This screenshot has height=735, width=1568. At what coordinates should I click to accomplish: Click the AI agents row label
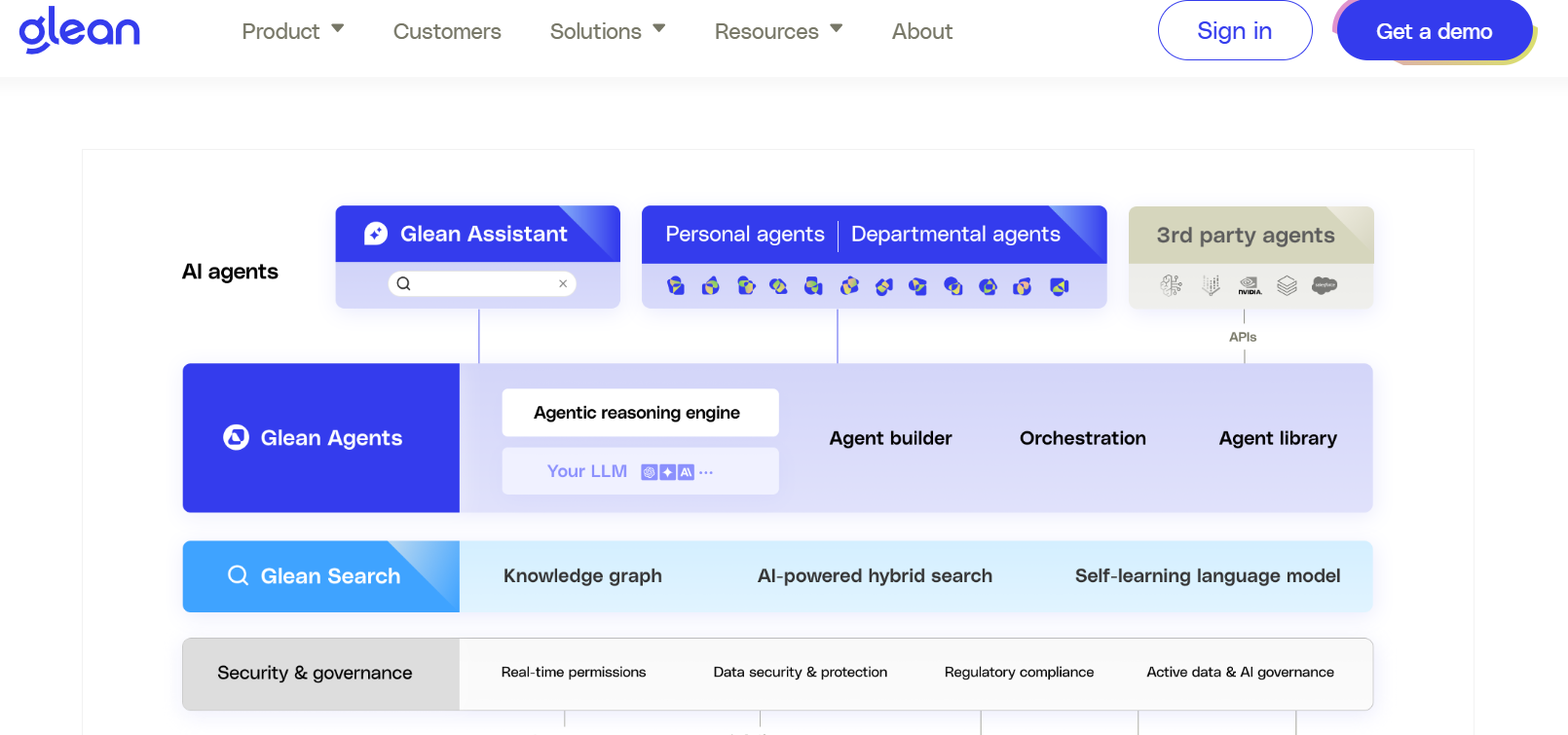(230, 272)
